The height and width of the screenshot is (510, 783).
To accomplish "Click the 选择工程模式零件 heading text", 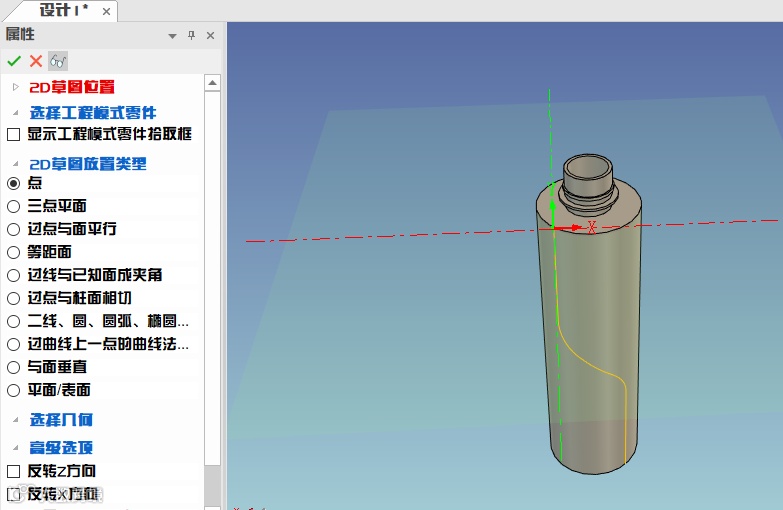I will 93,113.
